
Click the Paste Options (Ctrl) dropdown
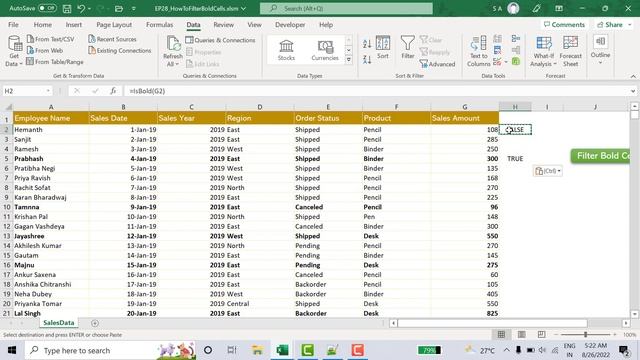point(548,171)
